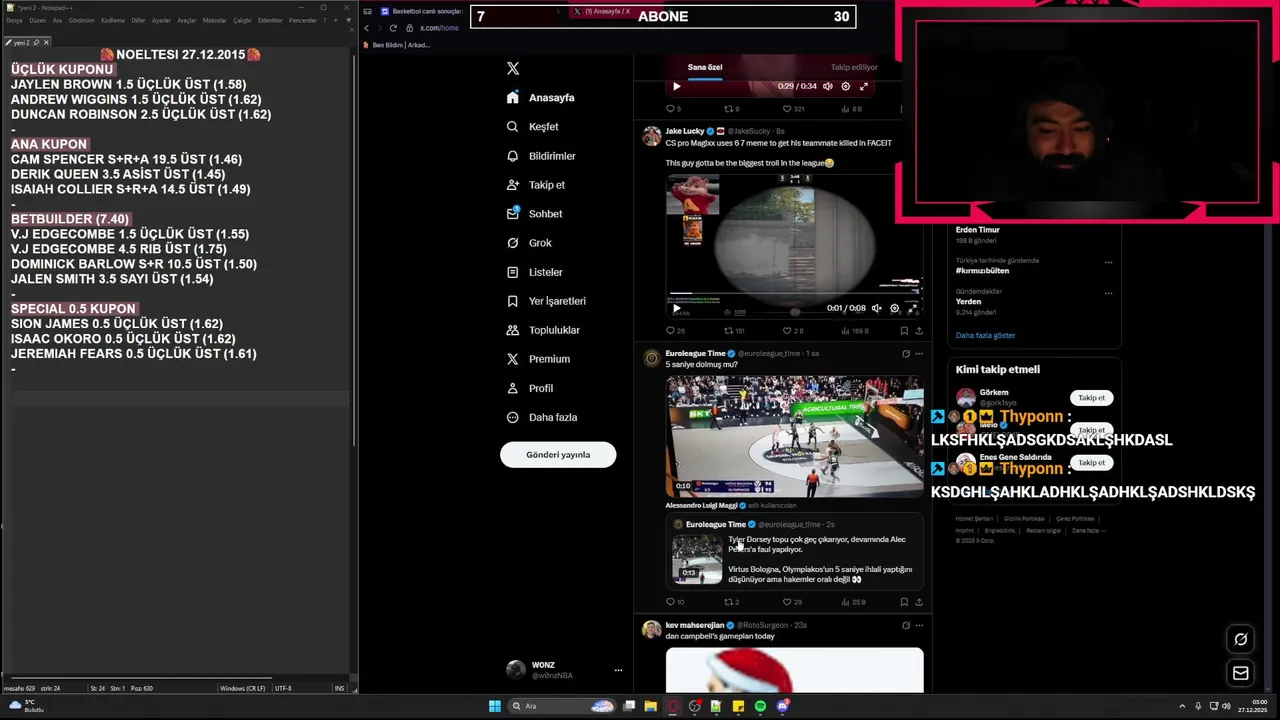Open Sohbet messages

coord(534,214)
